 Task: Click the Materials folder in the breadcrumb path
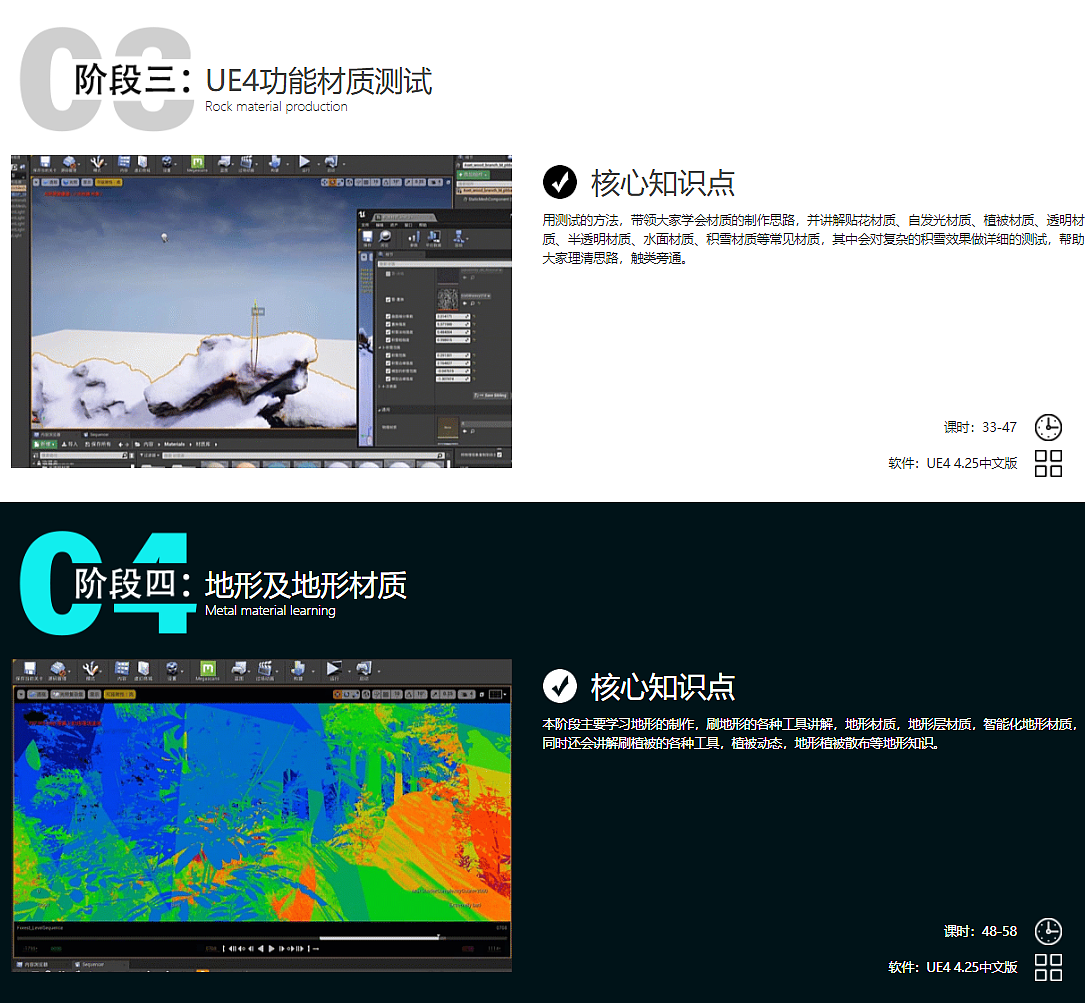click(x=173, y=443)
